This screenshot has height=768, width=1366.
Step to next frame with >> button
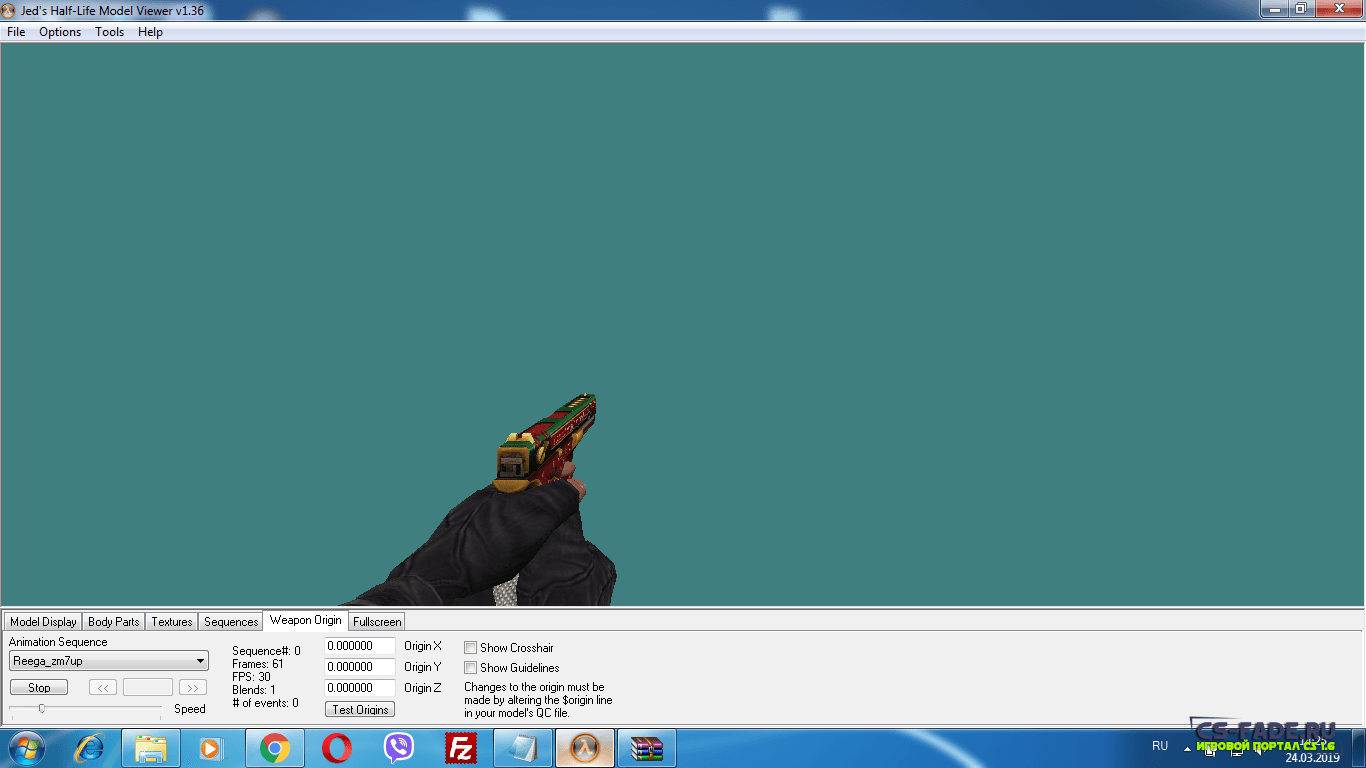click(192, 688)
